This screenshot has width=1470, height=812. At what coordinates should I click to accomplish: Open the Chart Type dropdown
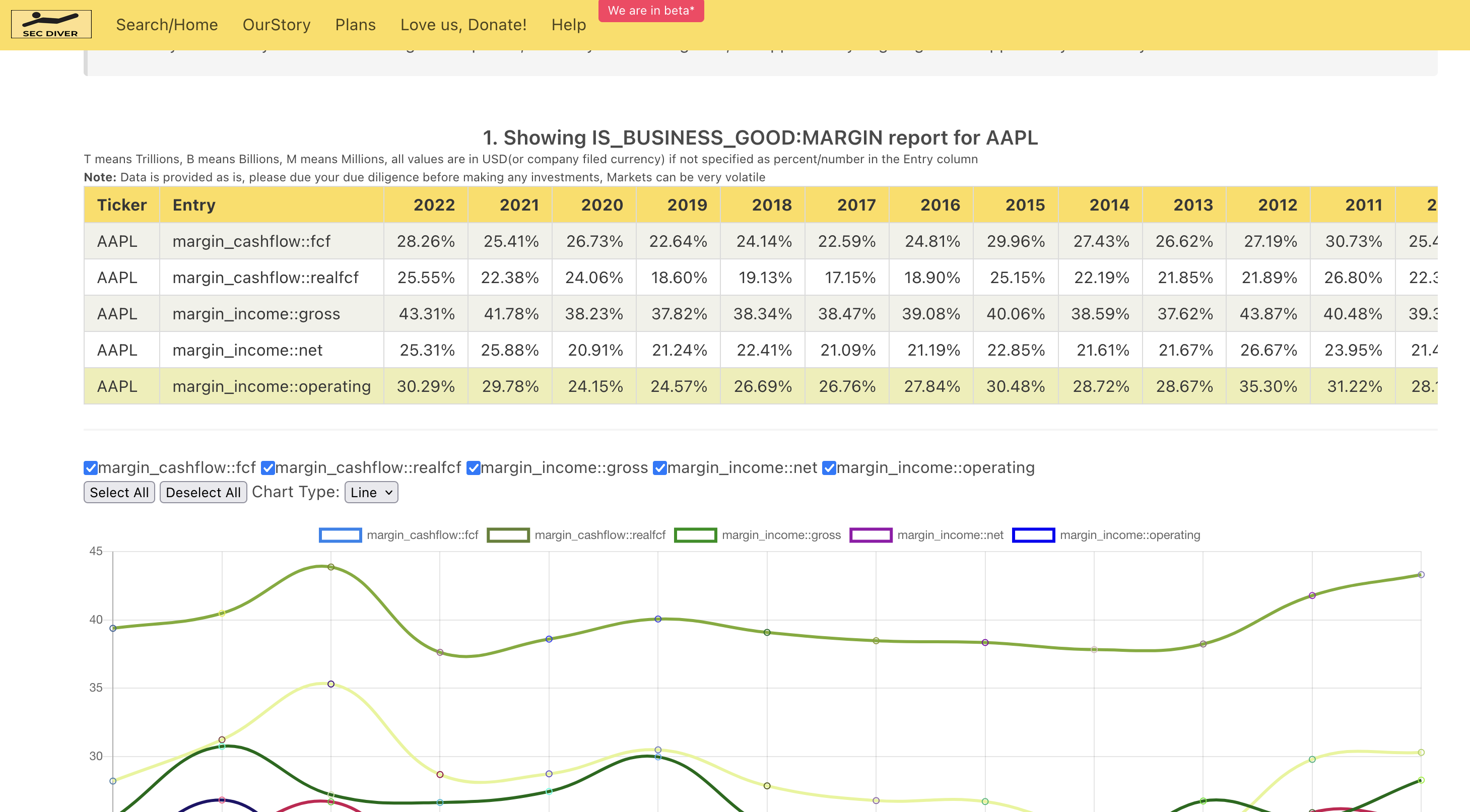point(371,492)
